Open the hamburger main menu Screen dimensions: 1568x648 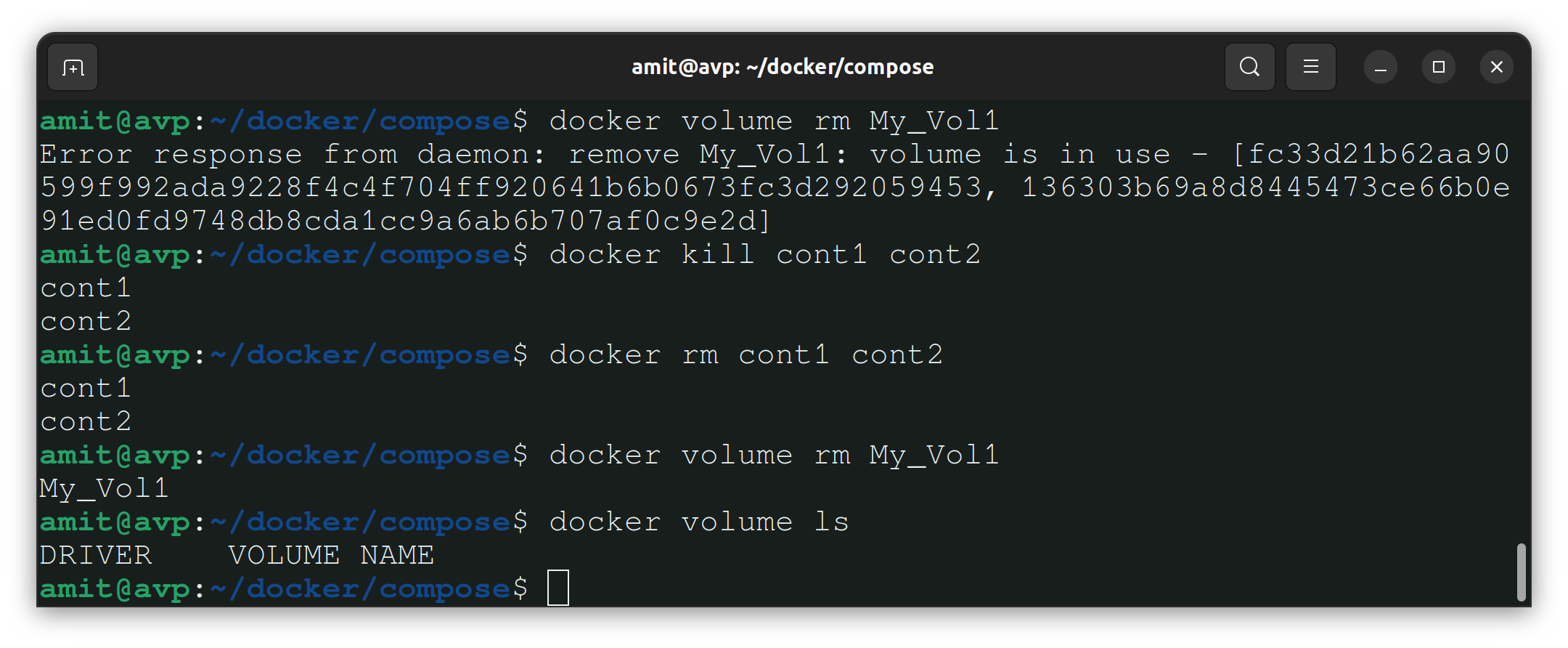(x=1310, y=67)
